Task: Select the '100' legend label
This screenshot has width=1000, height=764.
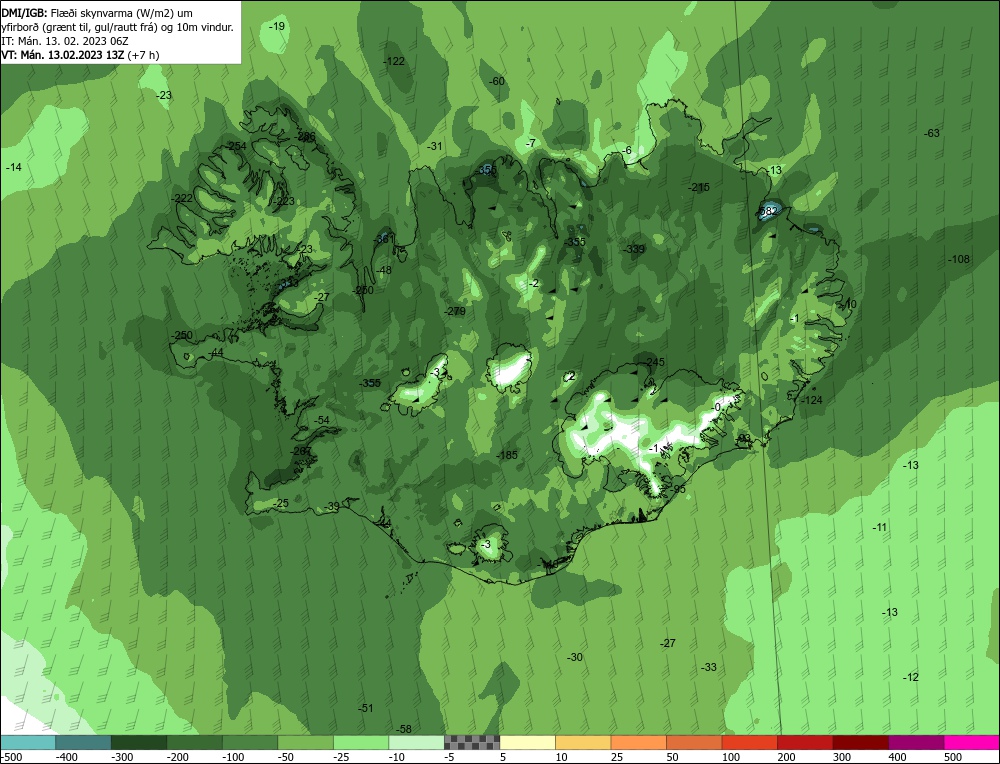Action: (x=731, y=757)
